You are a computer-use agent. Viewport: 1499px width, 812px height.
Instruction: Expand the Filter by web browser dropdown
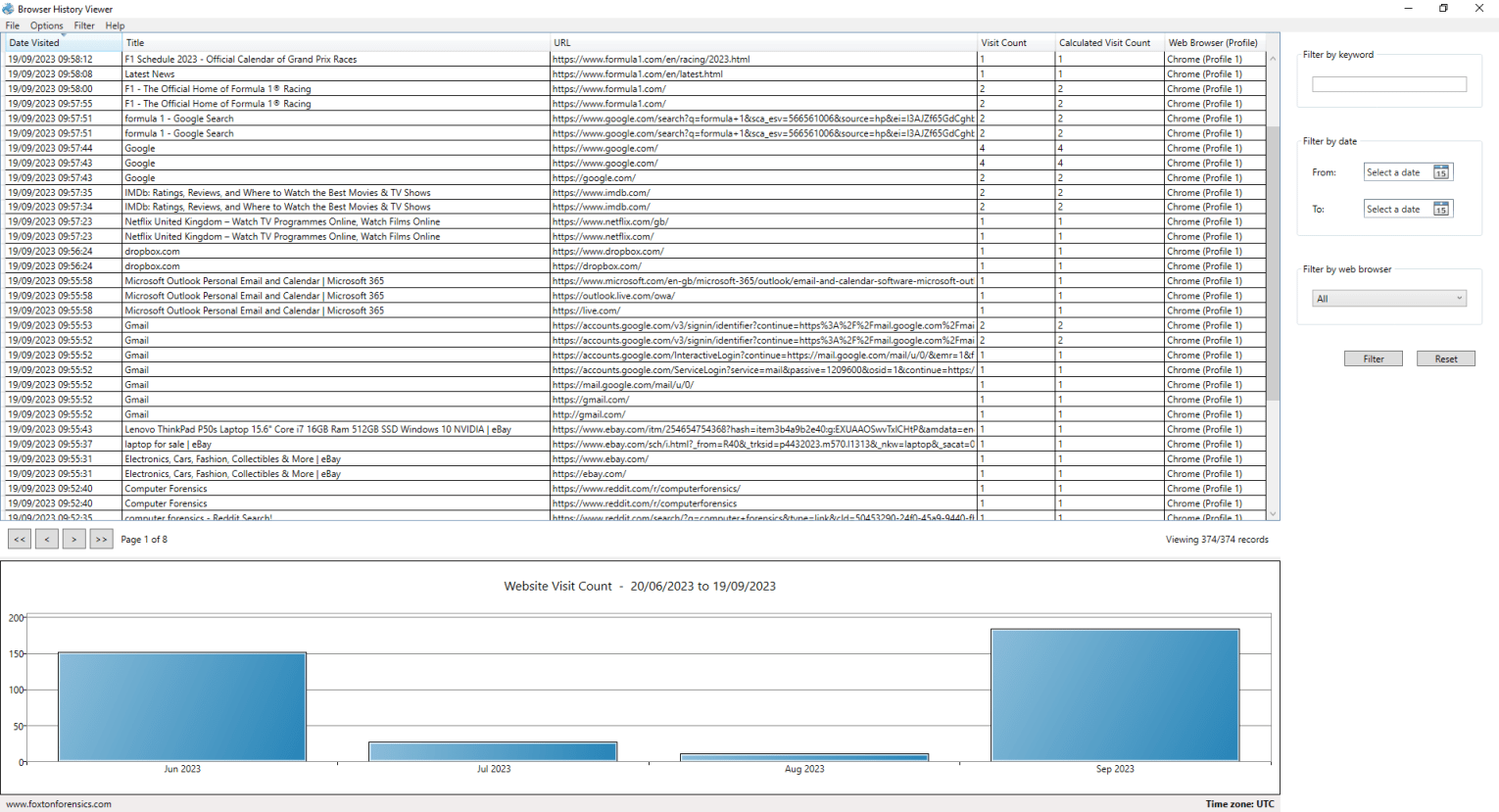(x=1388, y=299)
